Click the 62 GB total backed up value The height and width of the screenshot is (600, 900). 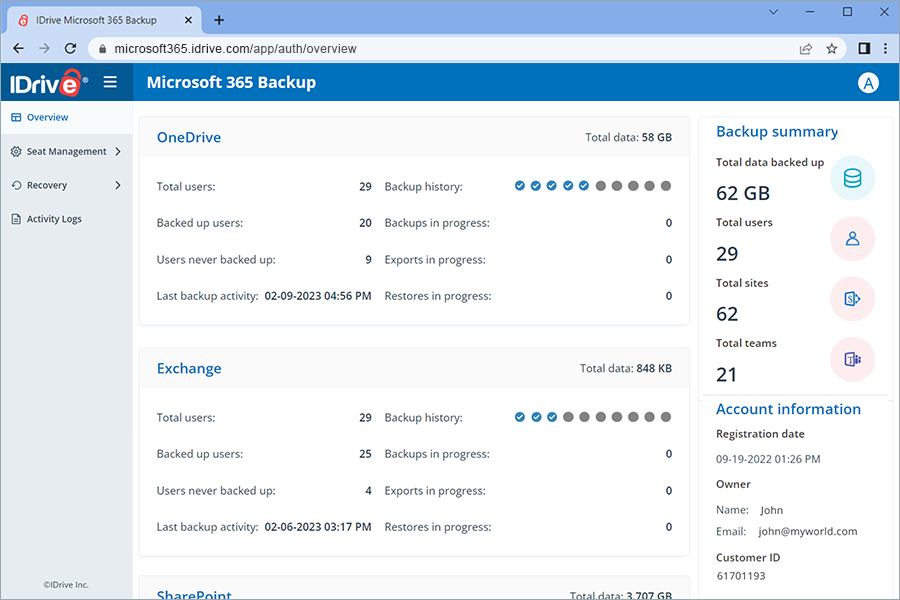tap(743, 193)
